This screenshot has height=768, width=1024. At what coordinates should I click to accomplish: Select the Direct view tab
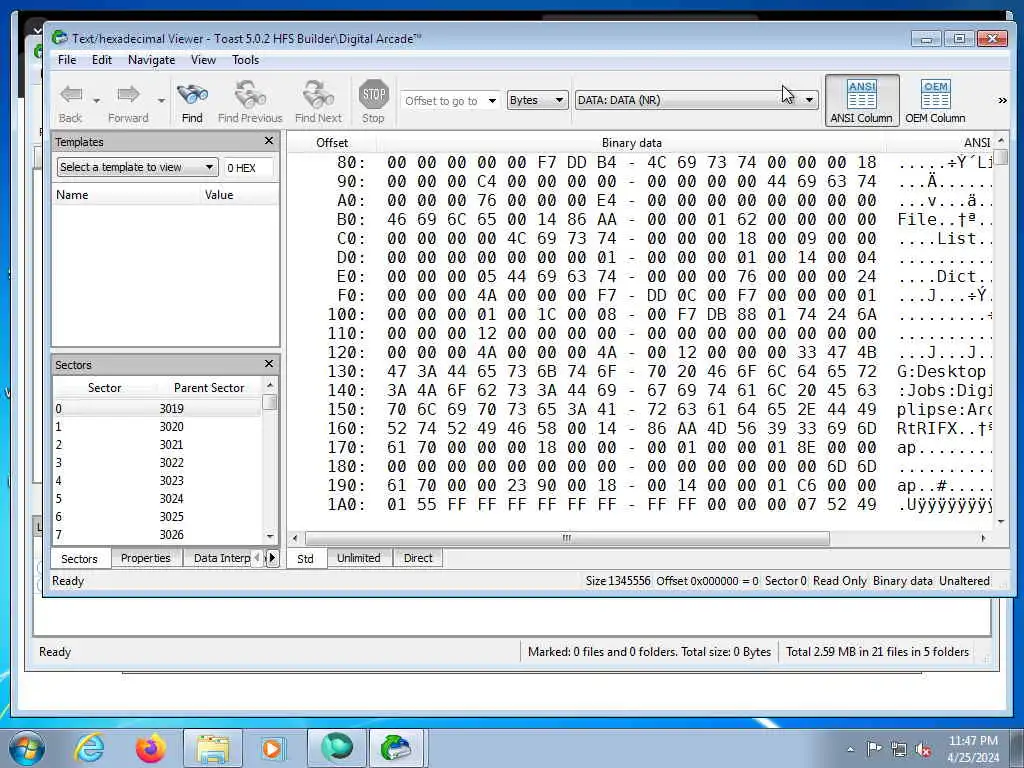[x=418, y=558]
